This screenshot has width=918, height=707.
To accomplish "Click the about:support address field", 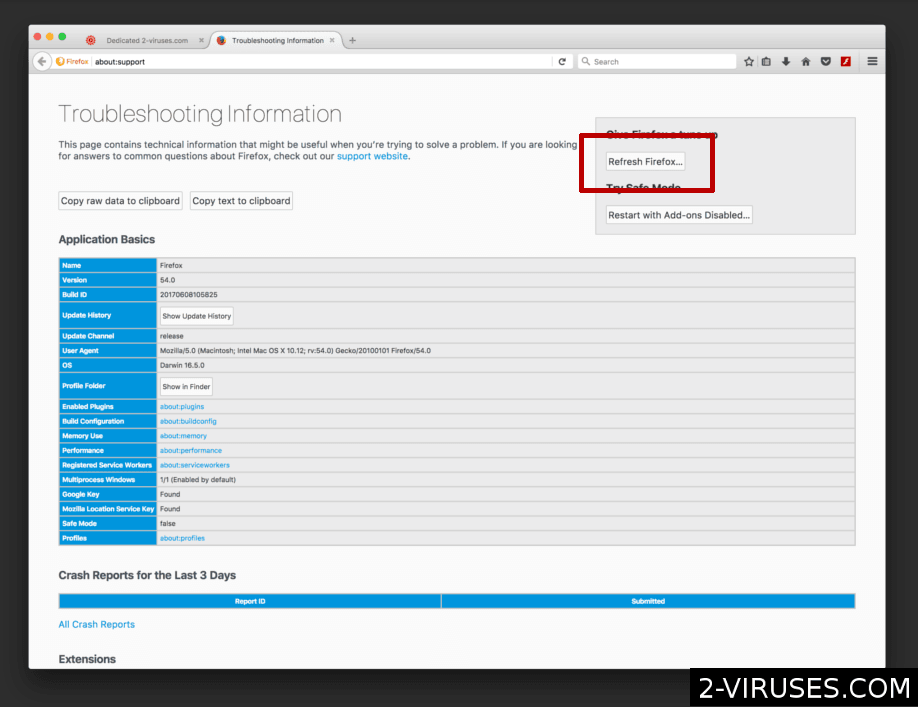I will [322, 61].
